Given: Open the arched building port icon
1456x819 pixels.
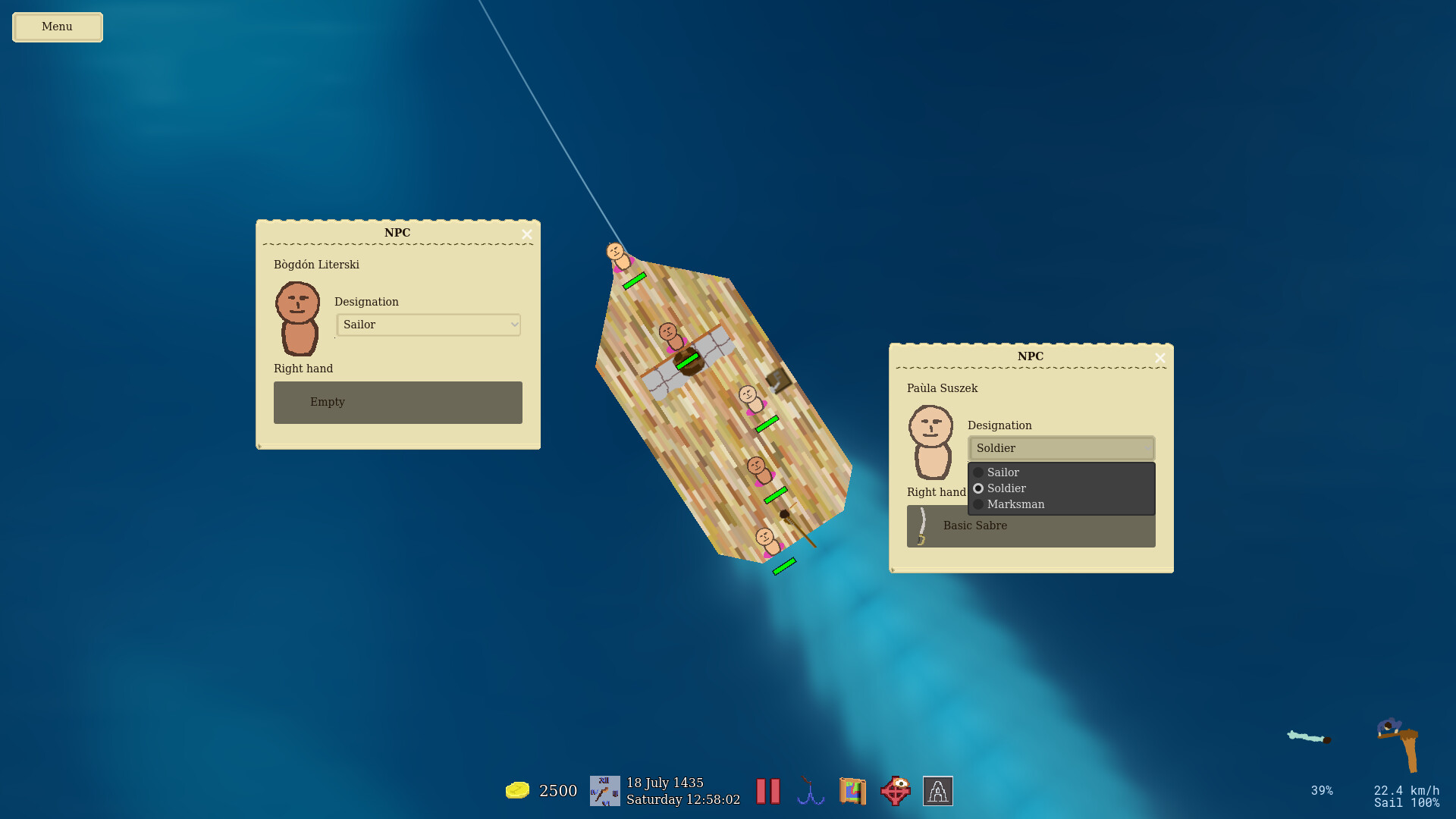Looking at the screenshot, I should pos(938,791).
